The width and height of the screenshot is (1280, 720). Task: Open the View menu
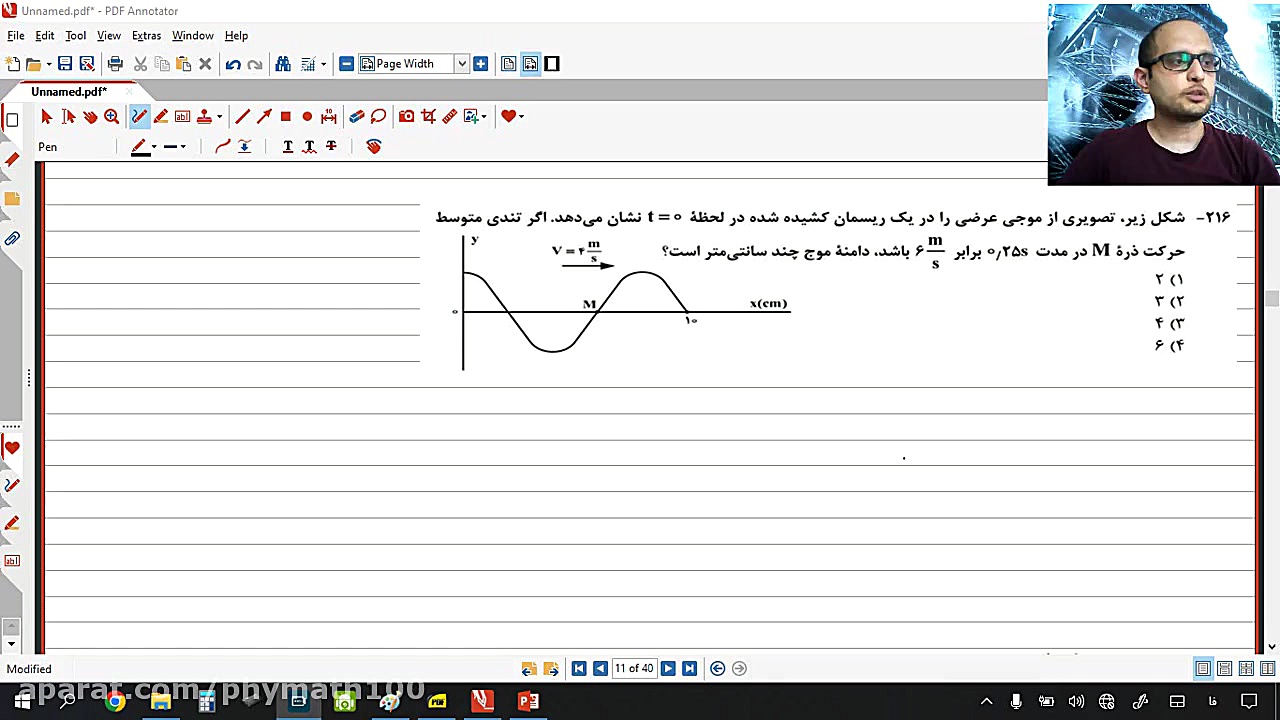click(109, 35)
